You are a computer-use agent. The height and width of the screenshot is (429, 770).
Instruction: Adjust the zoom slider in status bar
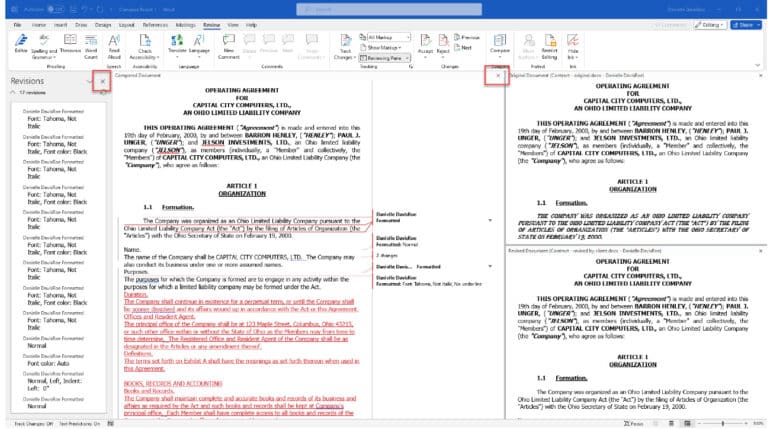tap(722, 423)
